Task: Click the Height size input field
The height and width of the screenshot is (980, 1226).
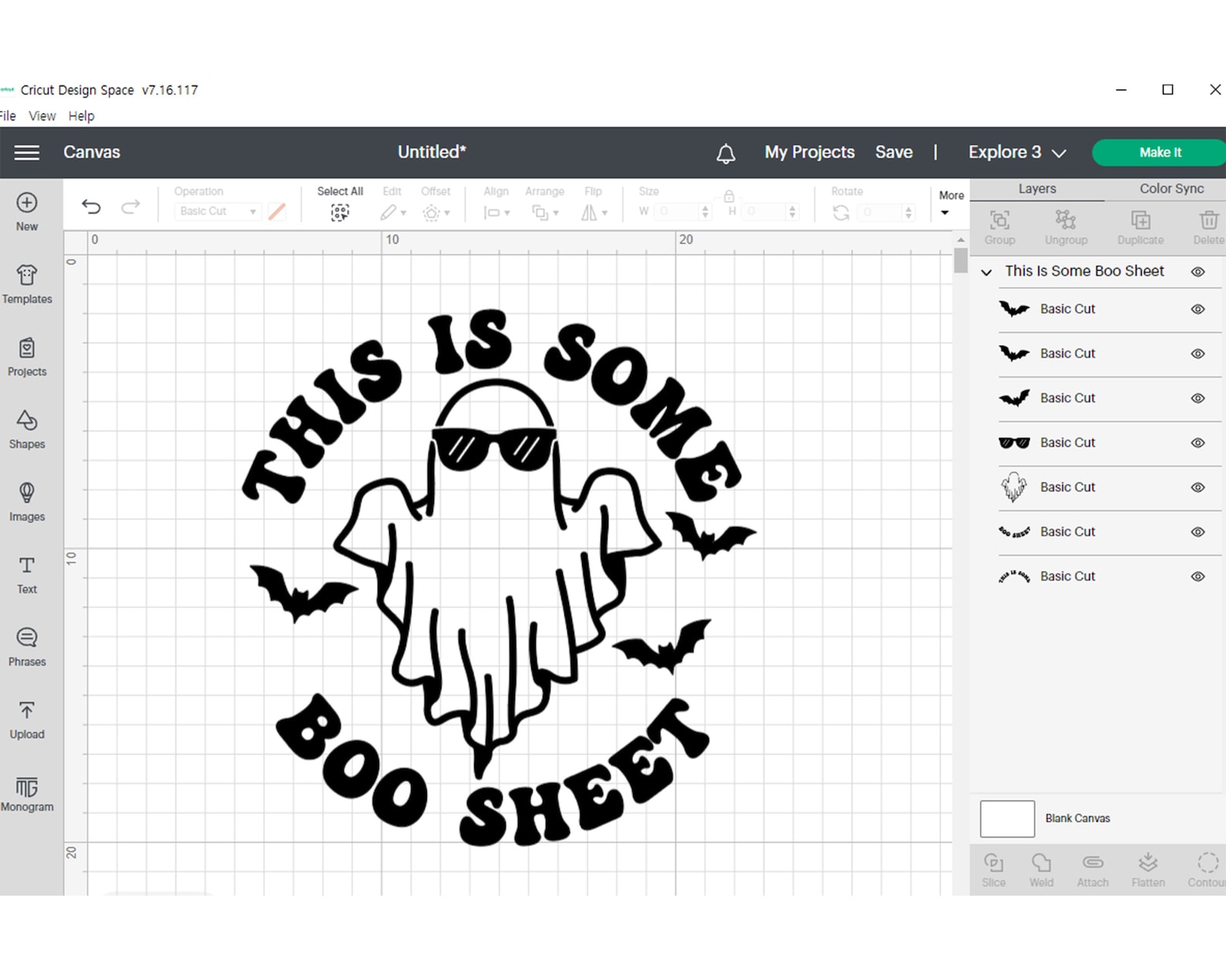Action: point(769,211)
